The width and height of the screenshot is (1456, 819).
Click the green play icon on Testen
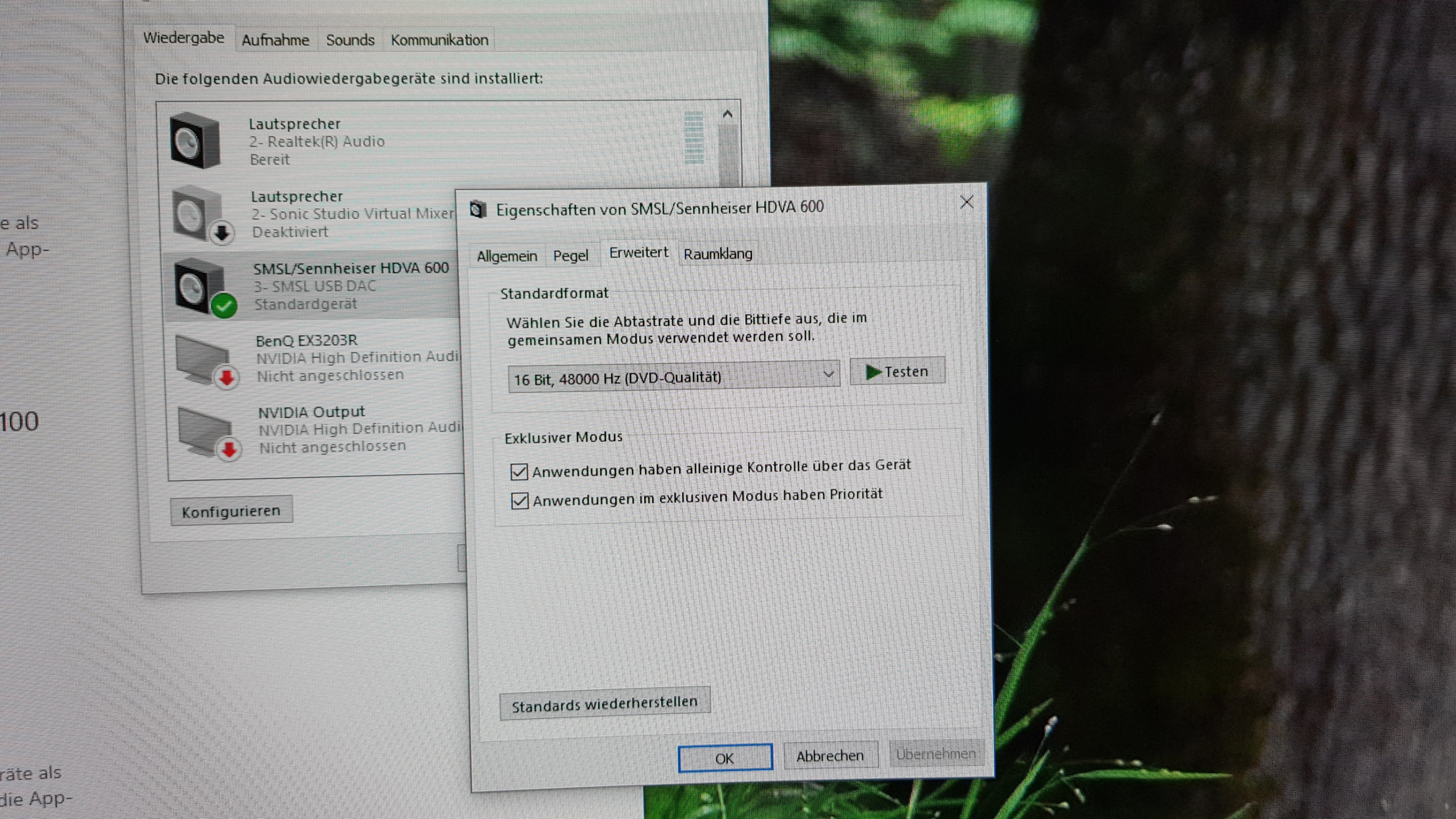pyautogui.click(x=873, y=372)
